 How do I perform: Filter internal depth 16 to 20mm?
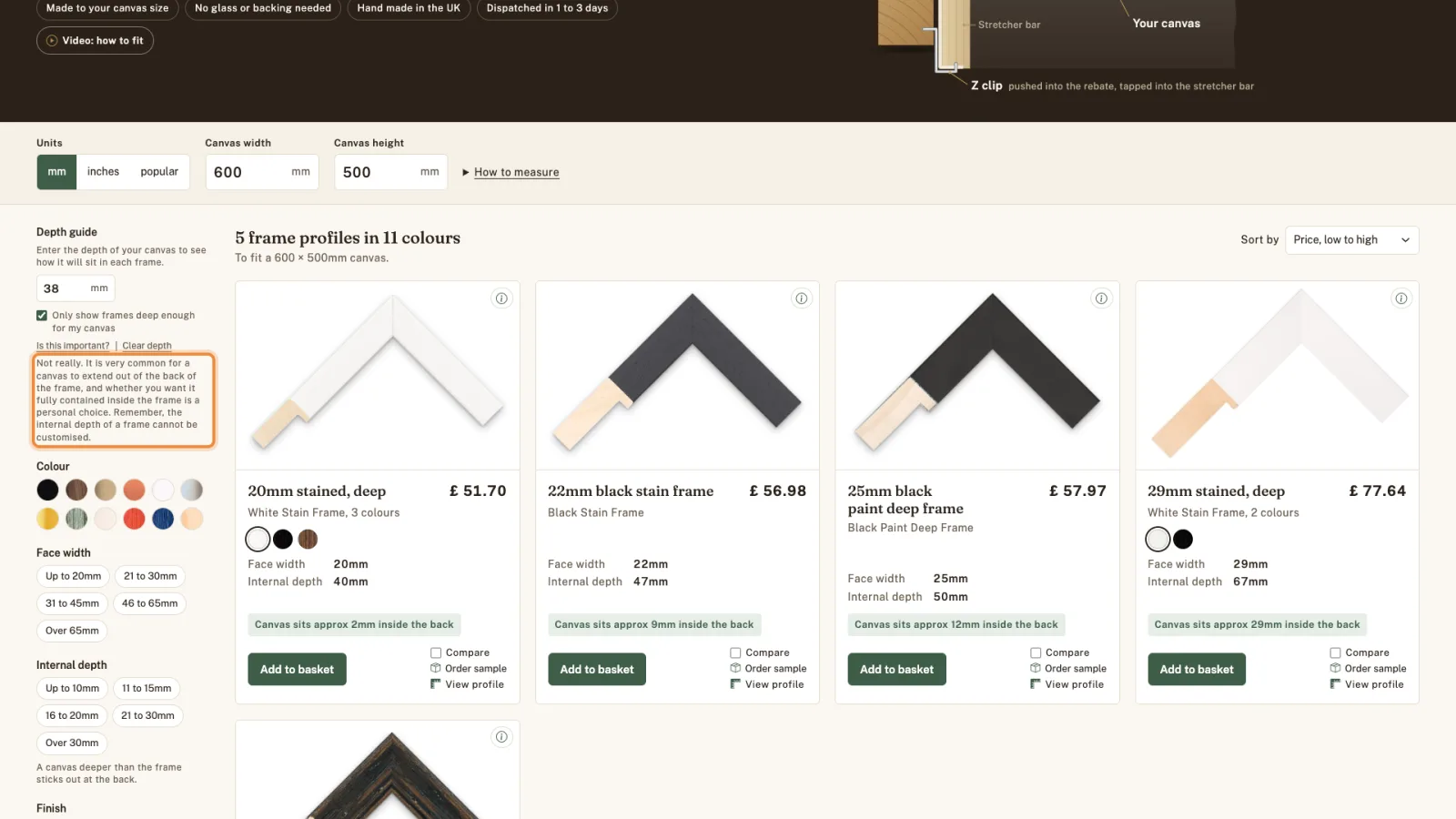point(72,716)
